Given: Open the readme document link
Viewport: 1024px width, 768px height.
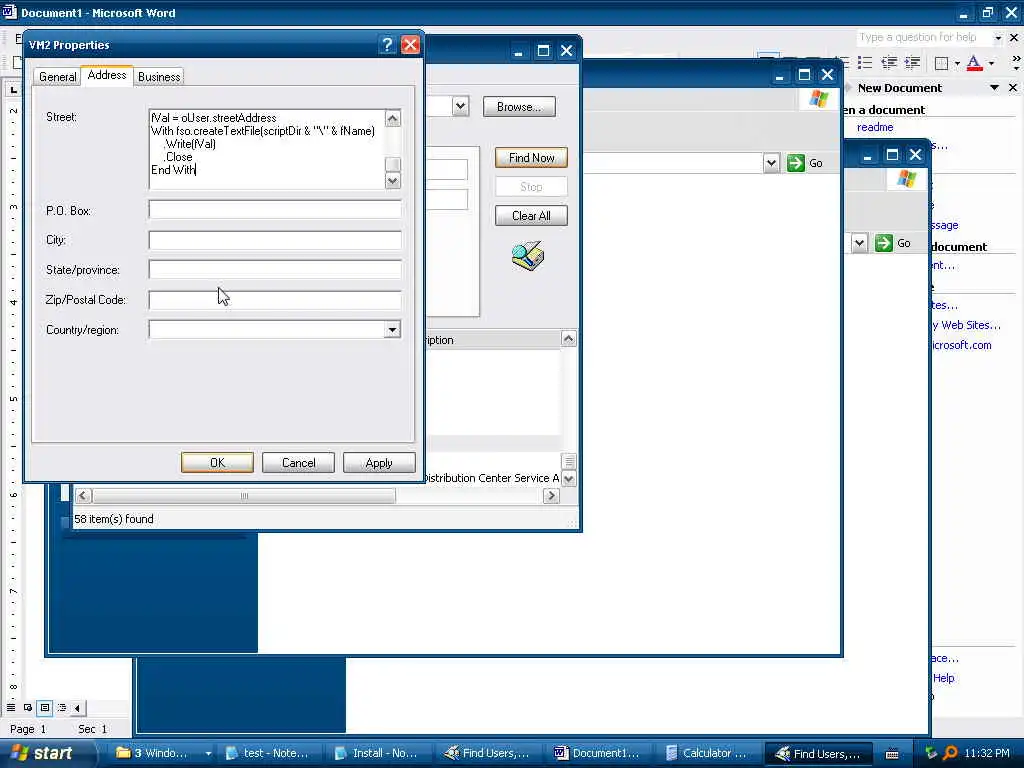Looking at the screenshot, I should [x=875, y=127].
